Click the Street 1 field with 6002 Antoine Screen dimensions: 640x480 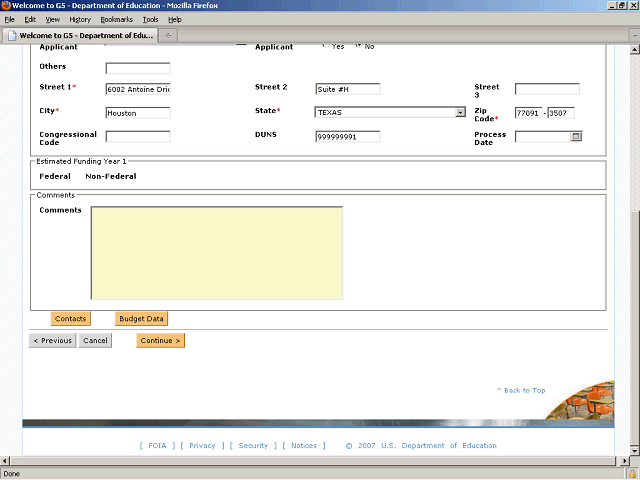click(x=138, y=89)
